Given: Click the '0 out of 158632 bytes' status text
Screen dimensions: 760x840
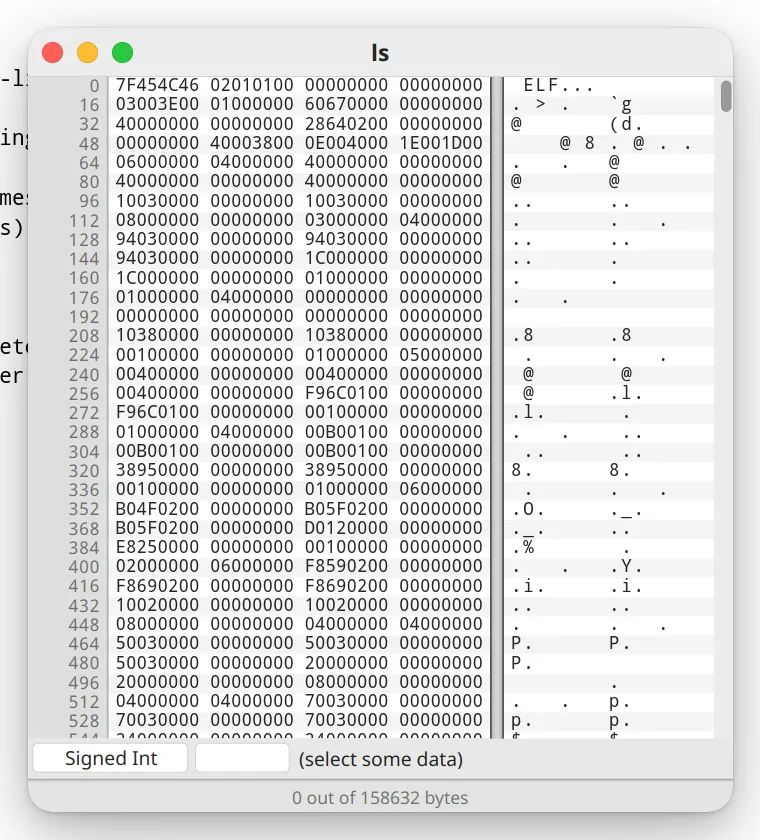Looking at the screenshot, I should 380,798.
